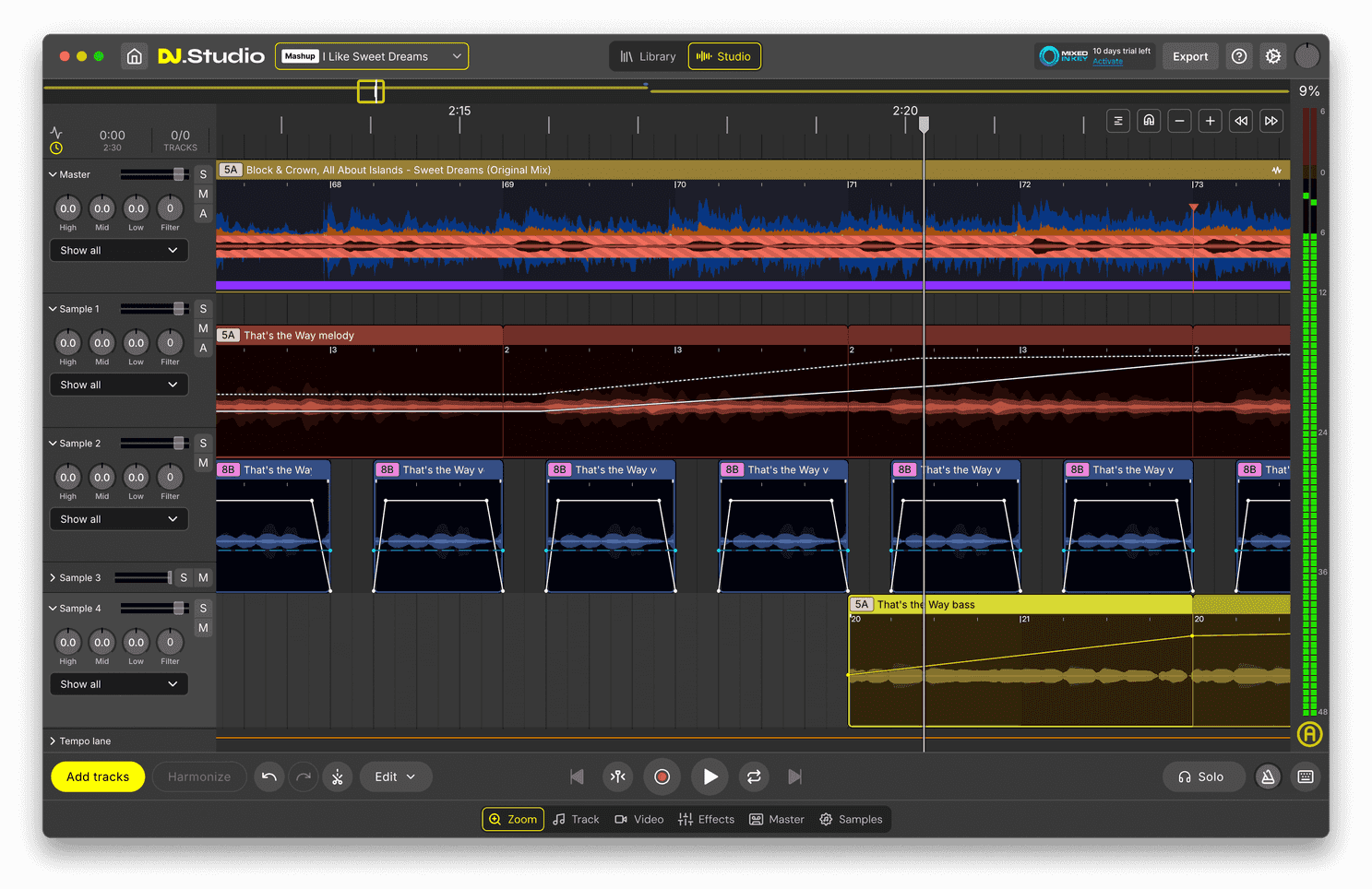Click the split at playhead icon
The height and width of the screenshot is (889, 1372).
(618, 776)
